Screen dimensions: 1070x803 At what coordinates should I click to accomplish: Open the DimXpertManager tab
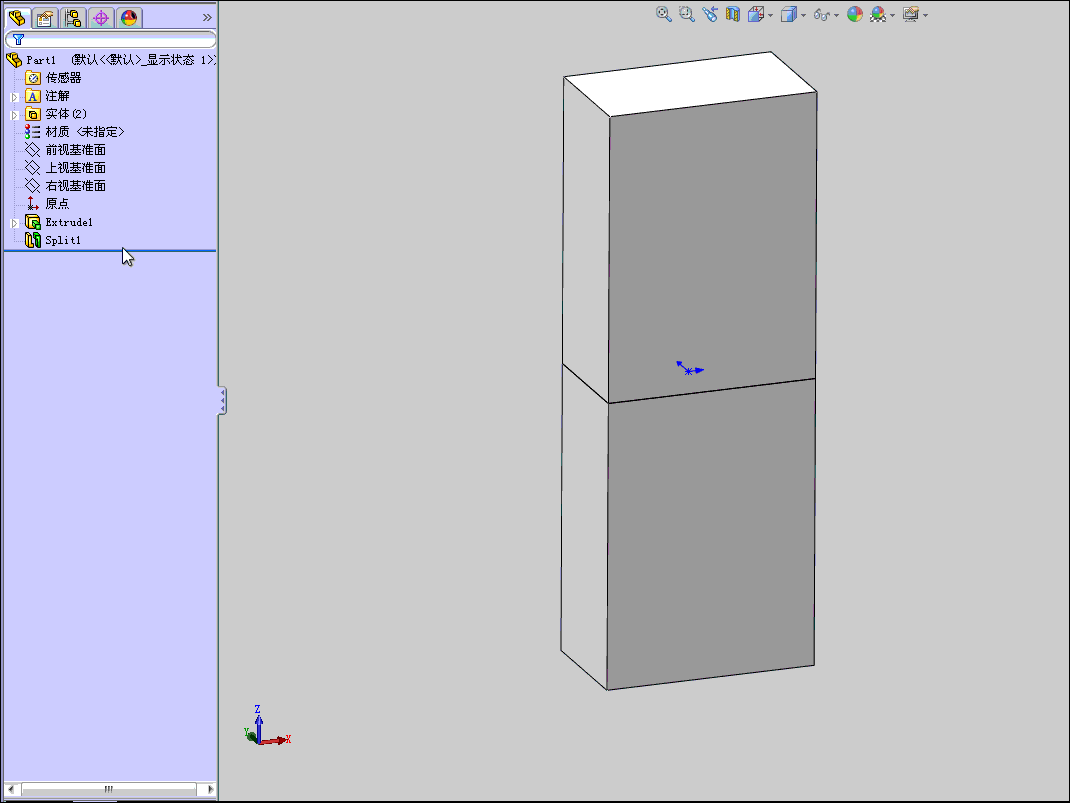point(101,18)
